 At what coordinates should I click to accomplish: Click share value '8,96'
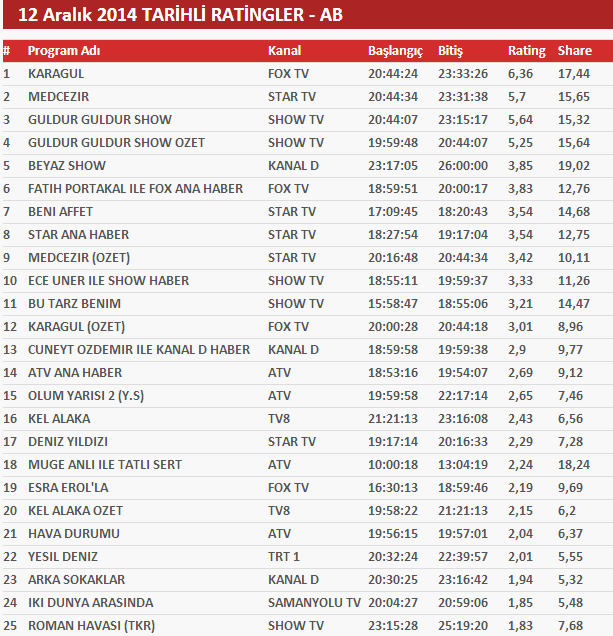coord(570,327)
